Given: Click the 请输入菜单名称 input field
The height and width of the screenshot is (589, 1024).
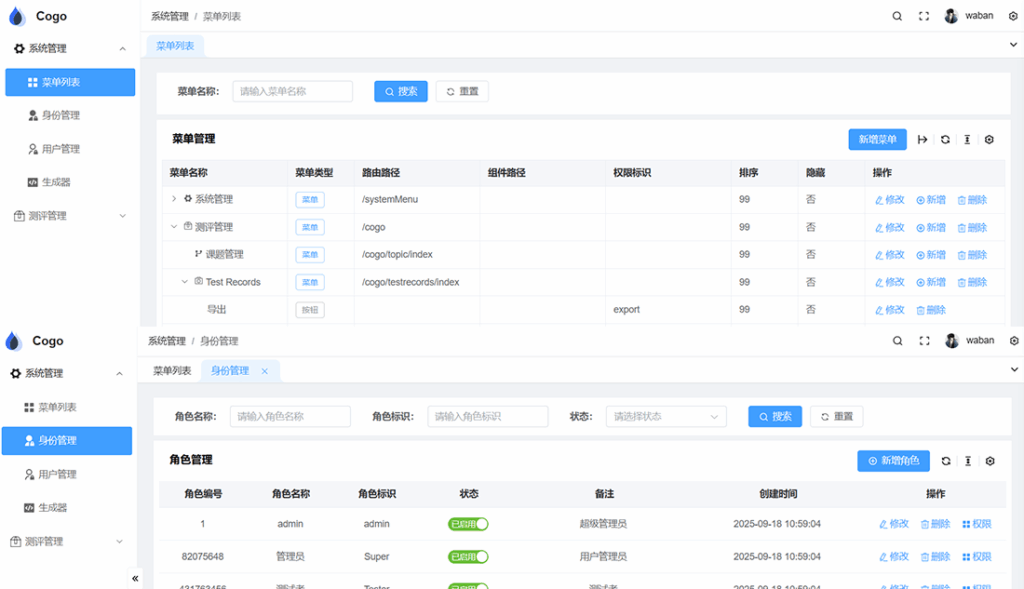Looking at the screenshot, I should (293, 91).
